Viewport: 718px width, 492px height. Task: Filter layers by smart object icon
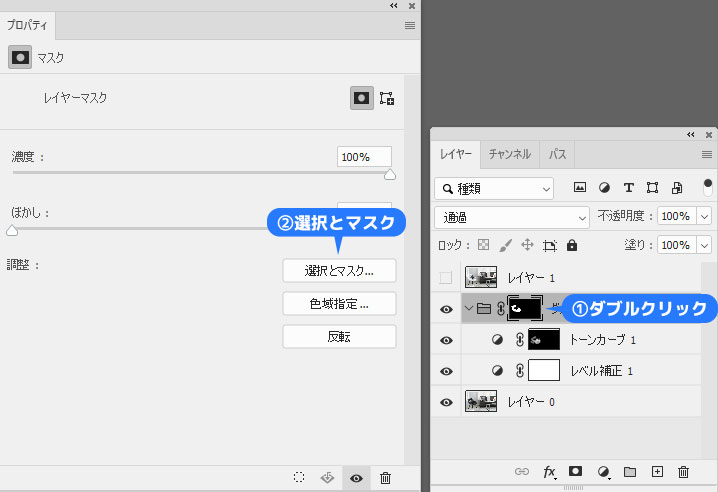tap(677, 187)
